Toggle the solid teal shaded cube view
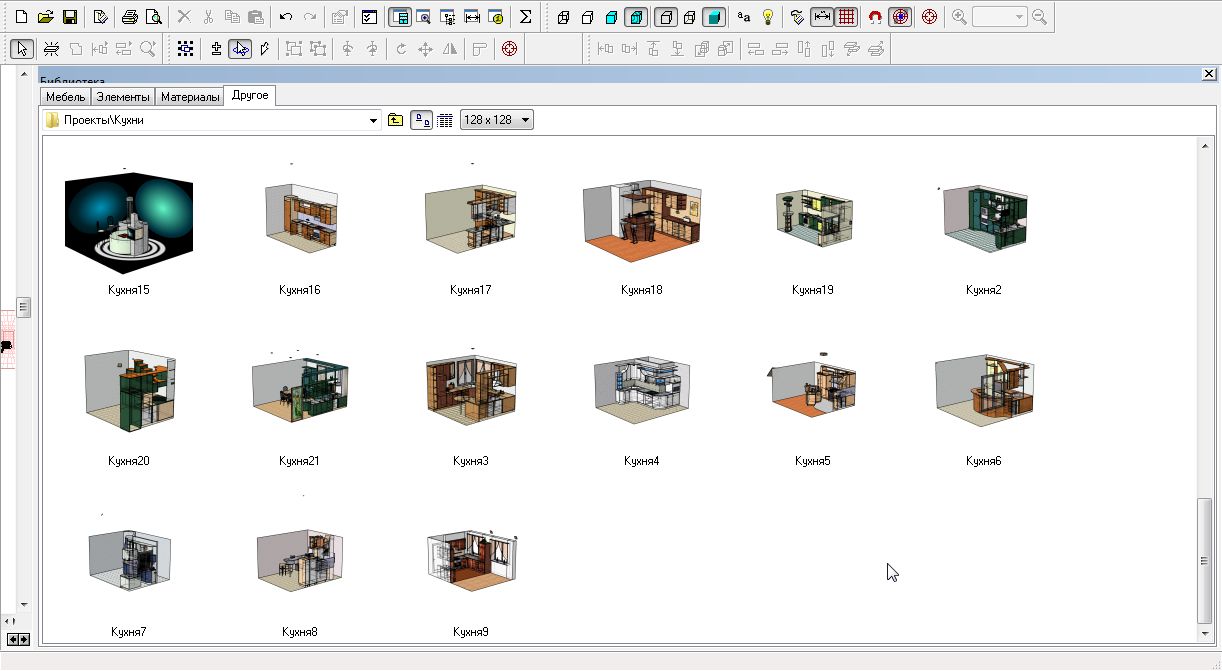The height and width of the screenshot is (671, 1222). pos(713,17)
